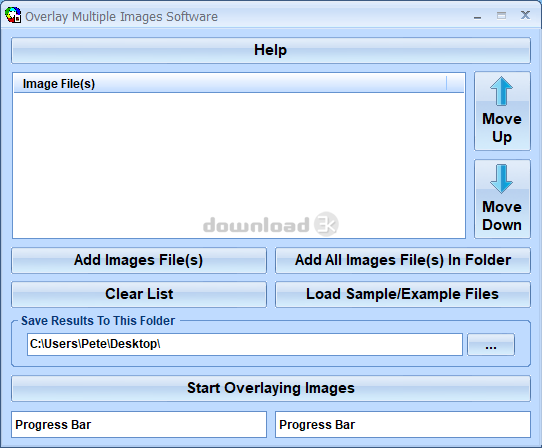Browse for save folder with ellipsis button

tap(491, 345)
